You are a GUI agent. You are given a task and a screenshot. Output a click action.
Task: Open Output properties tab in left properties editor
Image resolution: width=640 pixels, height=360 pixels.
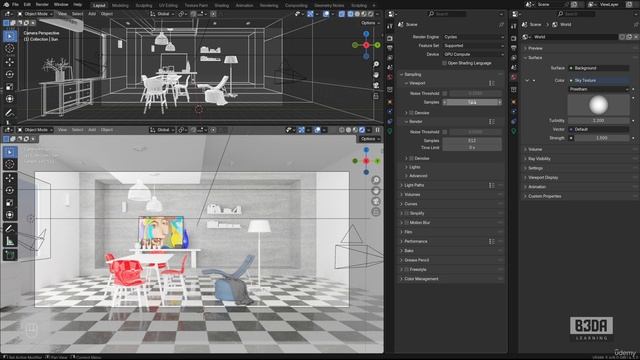click(x=390, y=48)
